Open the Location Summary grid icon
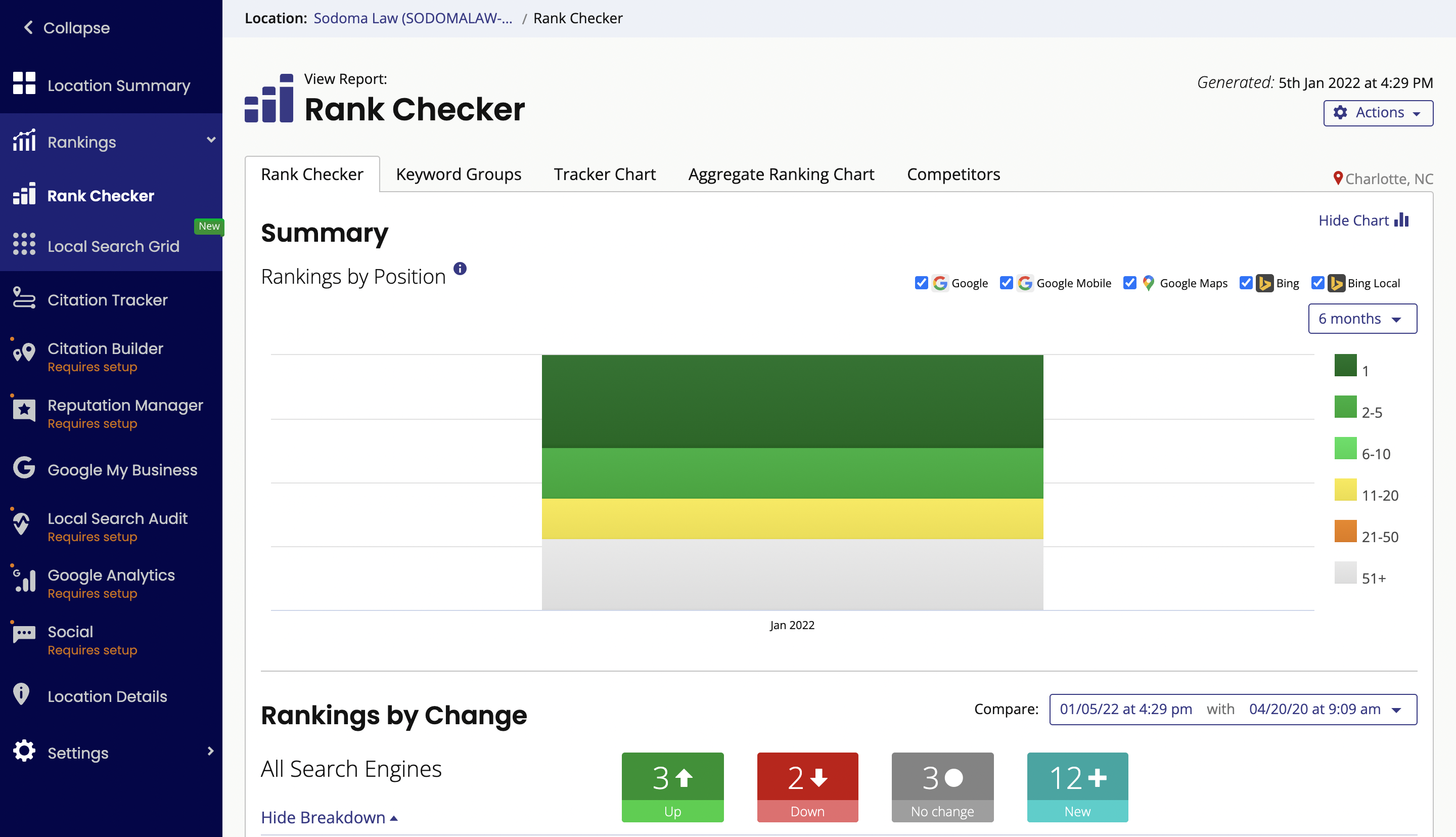The height and width of the screenshot is (837, 1456). [24, 83]
